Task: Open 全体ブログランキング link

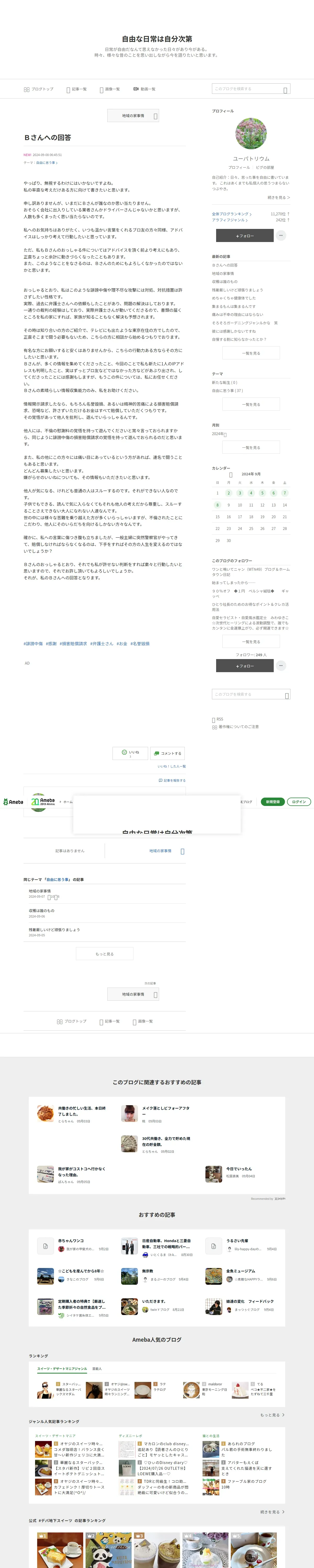Action: click(232, 214)
